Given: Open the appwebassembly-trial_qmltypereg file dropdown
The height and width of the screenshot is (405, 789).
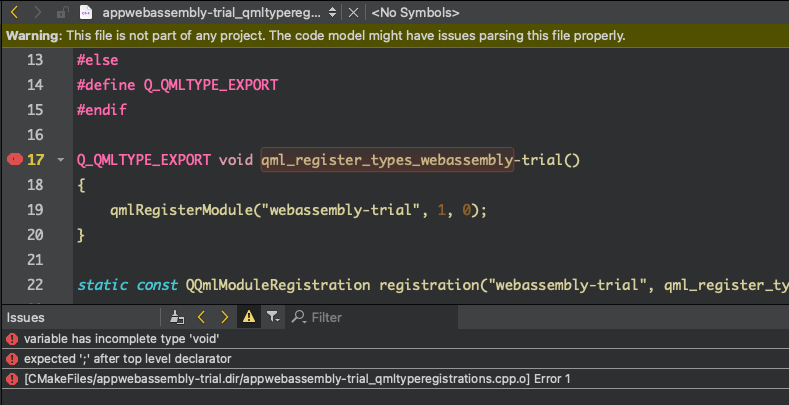Looking at the screenshot, I should (x=219, y=13).
